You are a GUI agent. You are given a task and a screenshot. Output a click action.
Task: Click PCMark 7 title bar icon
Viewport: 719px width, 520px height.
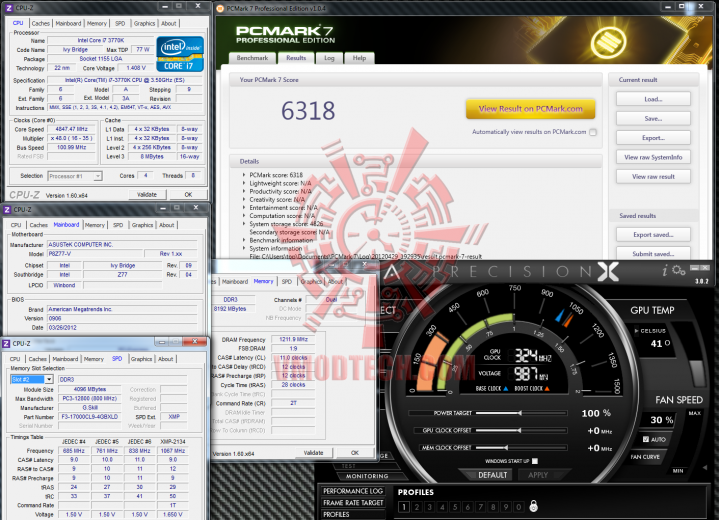220,8
